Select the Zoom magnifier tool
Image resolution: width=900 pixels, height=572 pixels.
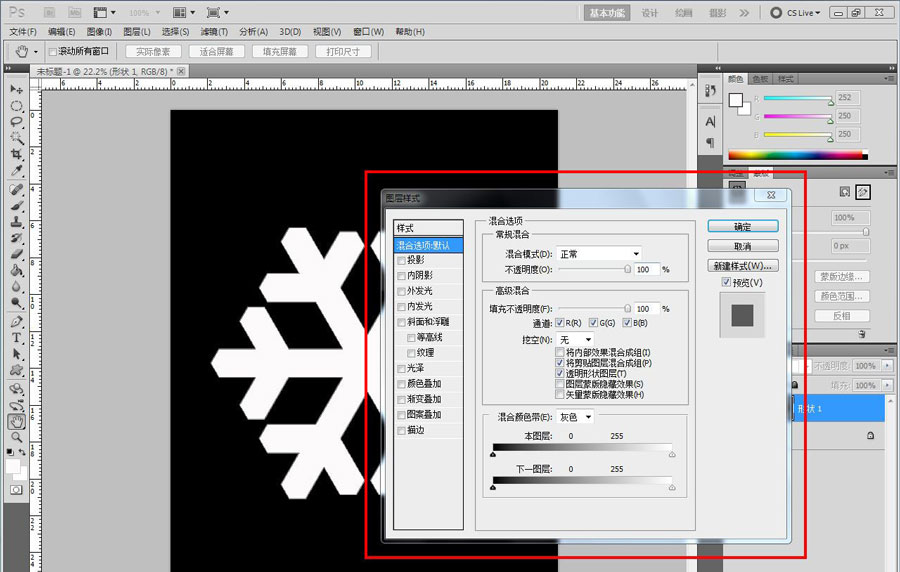[17, 437]
